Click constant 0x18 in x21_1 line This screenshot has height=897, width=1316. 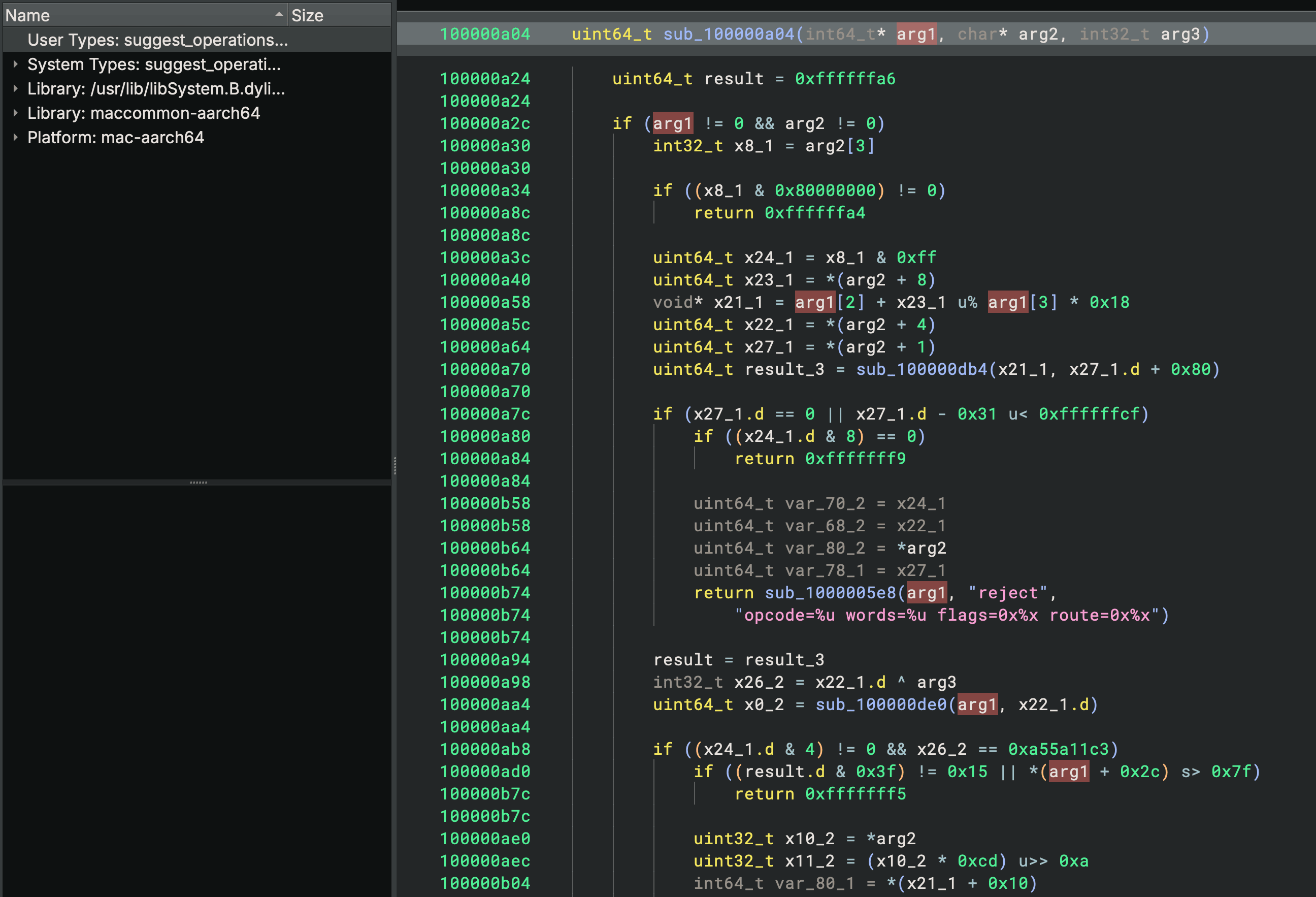[1109, 303]
